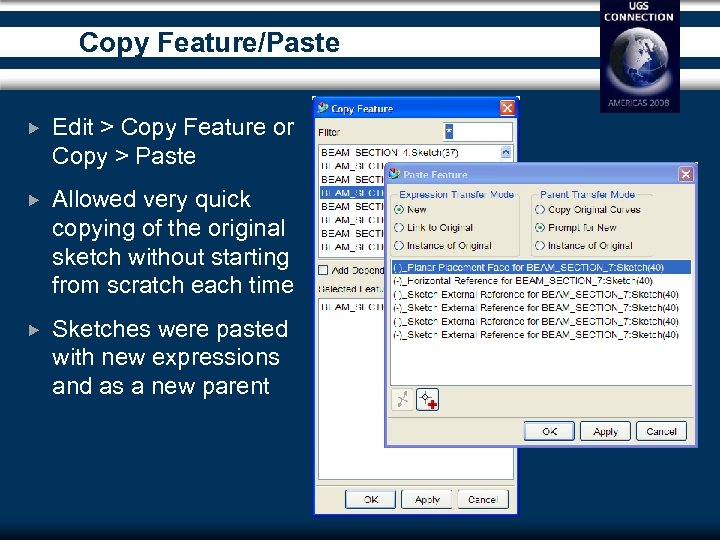Click the greyed vector tool icon in Paste Feature
The height and width of the screenshot is (540, 720).
pos(403,399)
